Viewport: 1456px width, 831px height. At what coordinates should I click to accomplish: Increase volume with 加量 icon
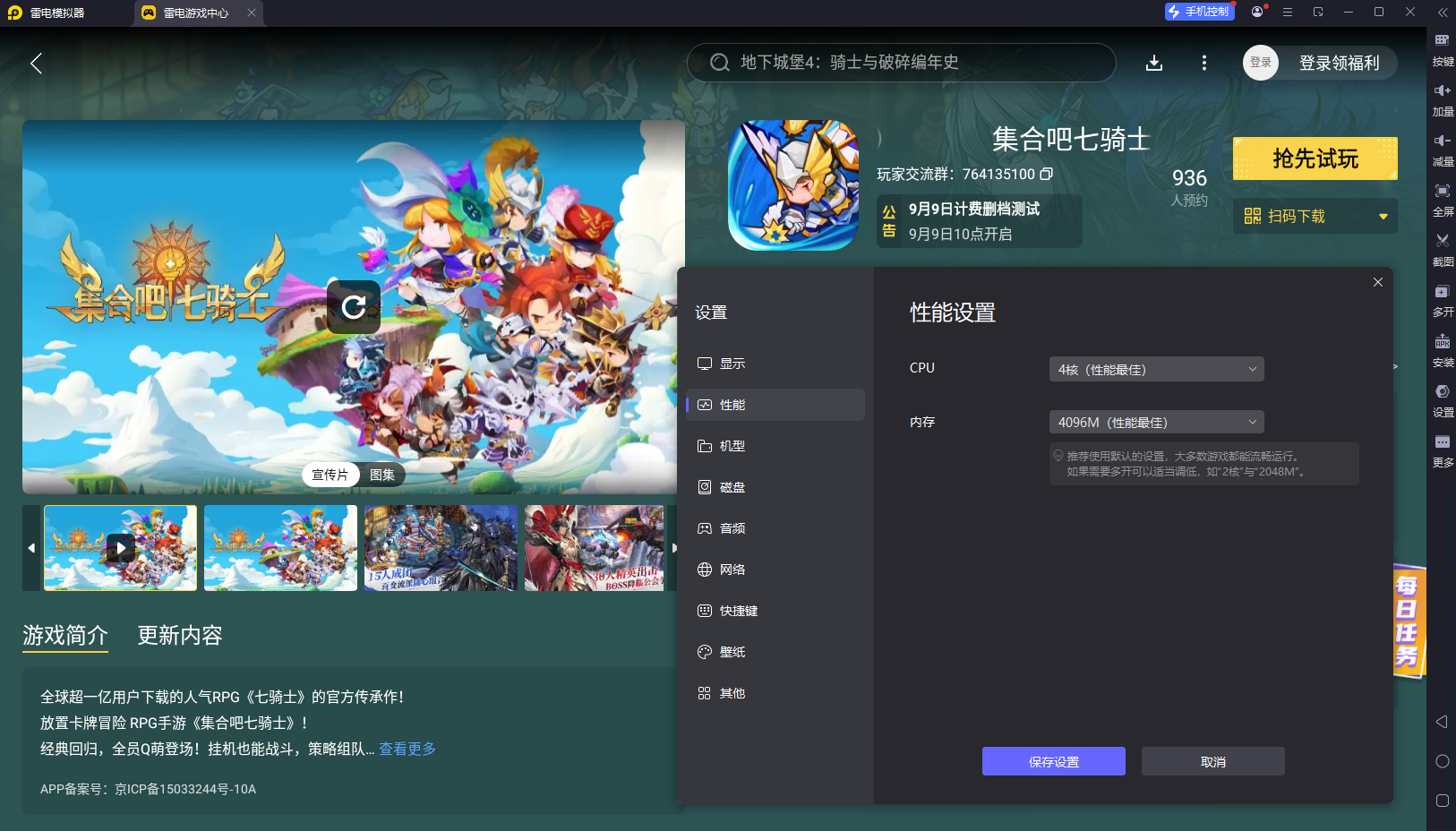[x=1443, y=99]
